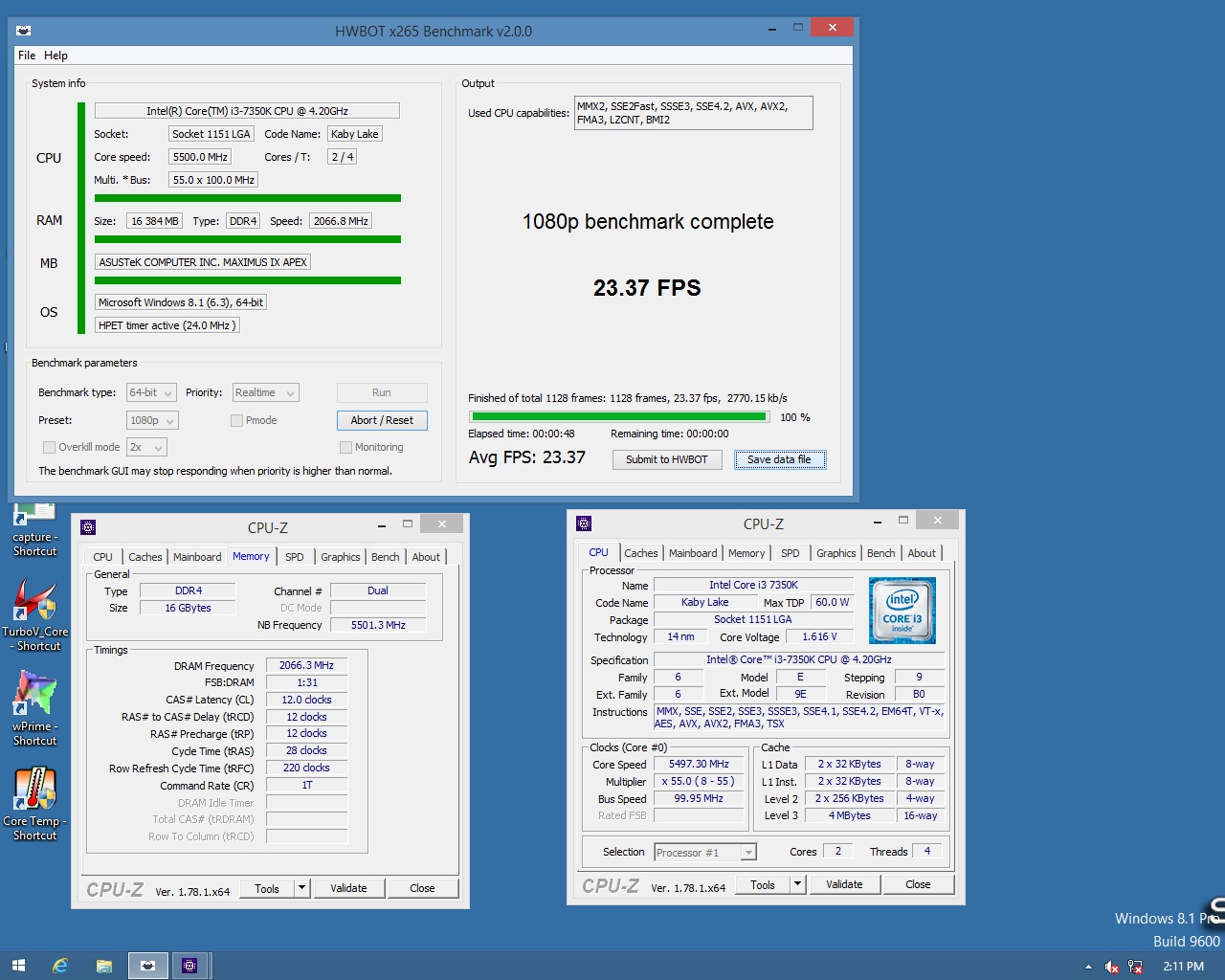The width and height of the screenshot is (1225, 980).
Task: Click Validate in right CPU-Z window
Action: pyautogui.click(x=844, y=884)
